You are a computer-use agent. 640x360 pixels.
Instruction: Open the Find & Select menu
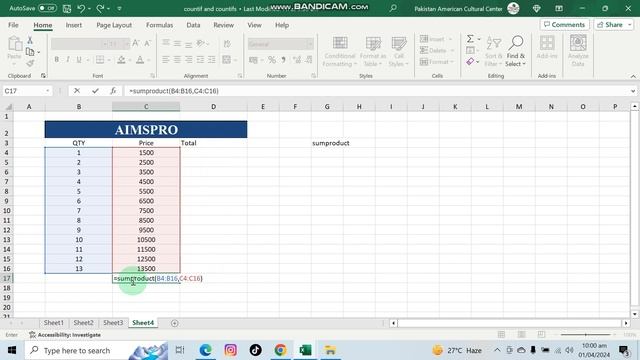coord(516,52)
